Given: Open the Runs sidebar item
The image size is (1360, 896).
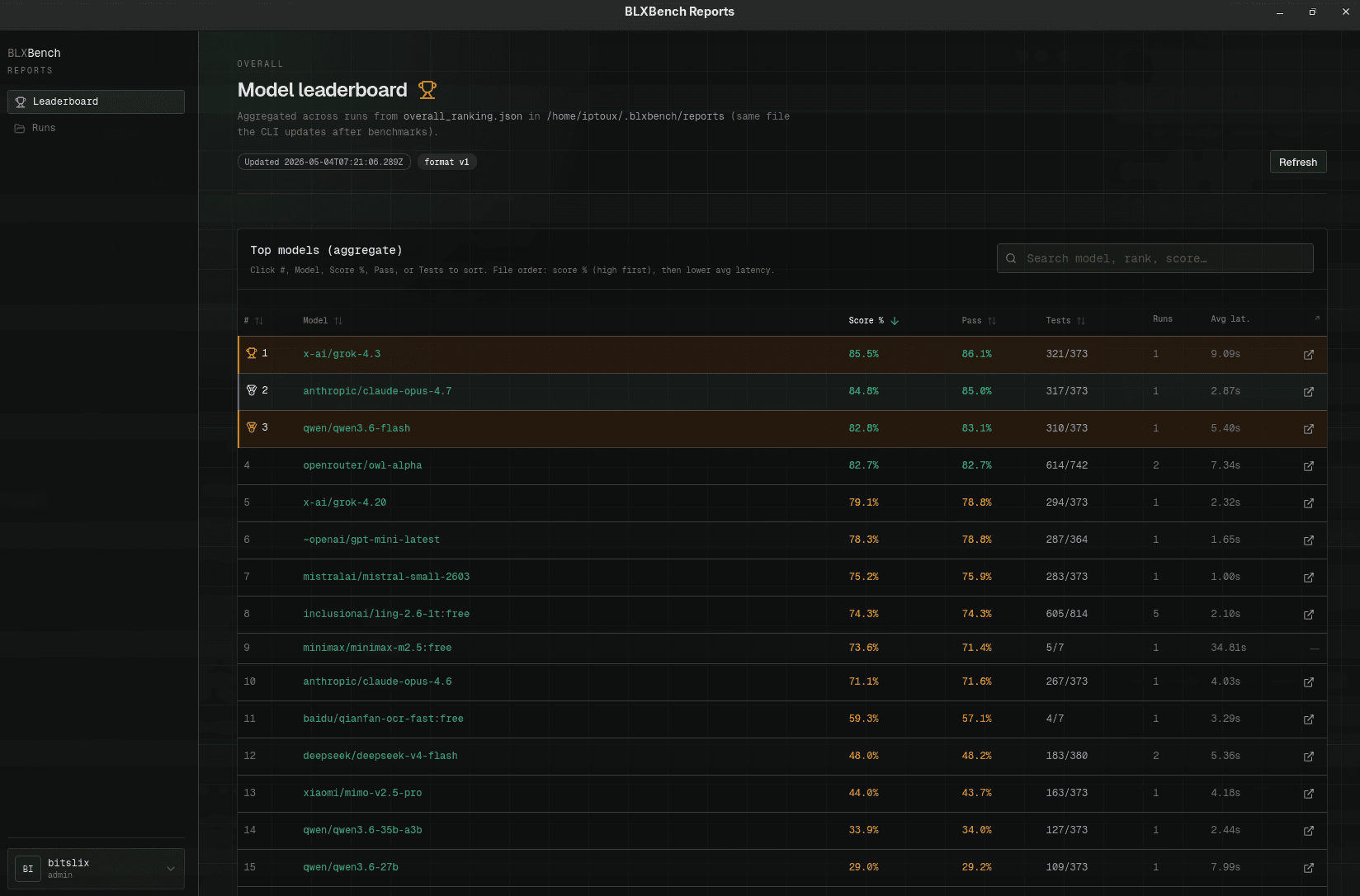Looking at the screenshot, I should 96,128.
